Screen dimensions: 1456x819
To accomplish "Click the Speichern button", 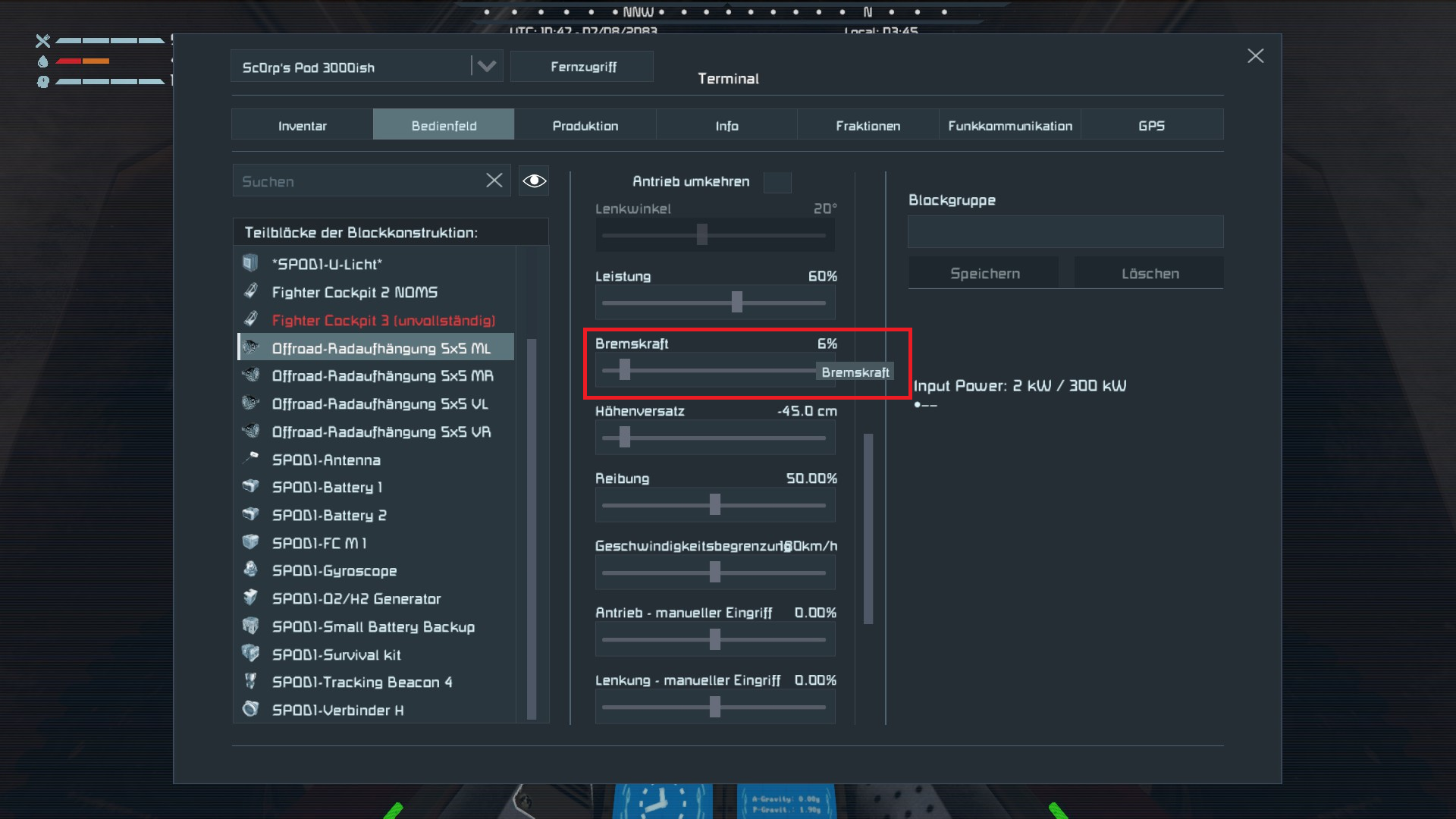I will coord(984,273).
